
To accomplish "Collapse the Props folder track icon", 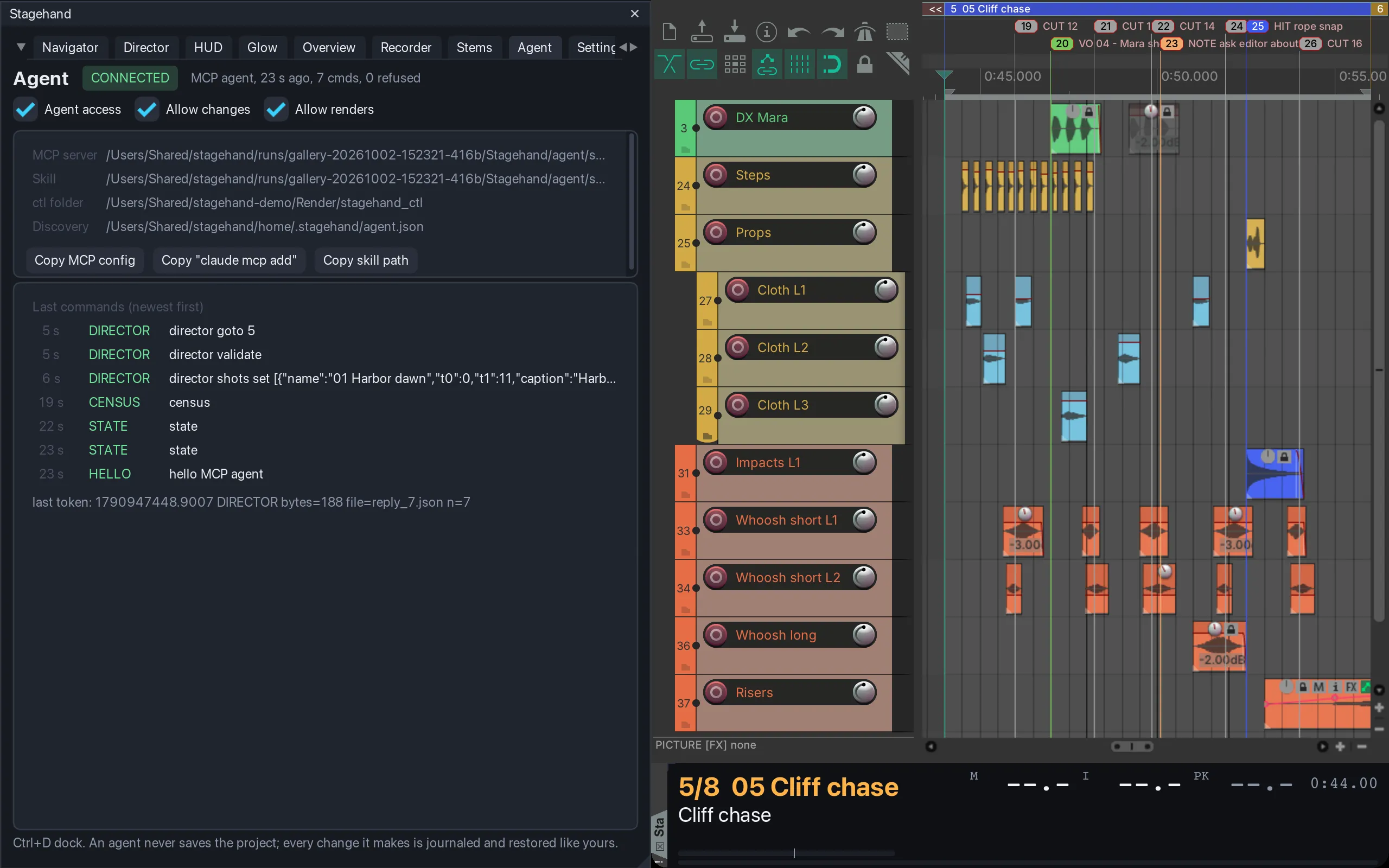I will 685,264.
